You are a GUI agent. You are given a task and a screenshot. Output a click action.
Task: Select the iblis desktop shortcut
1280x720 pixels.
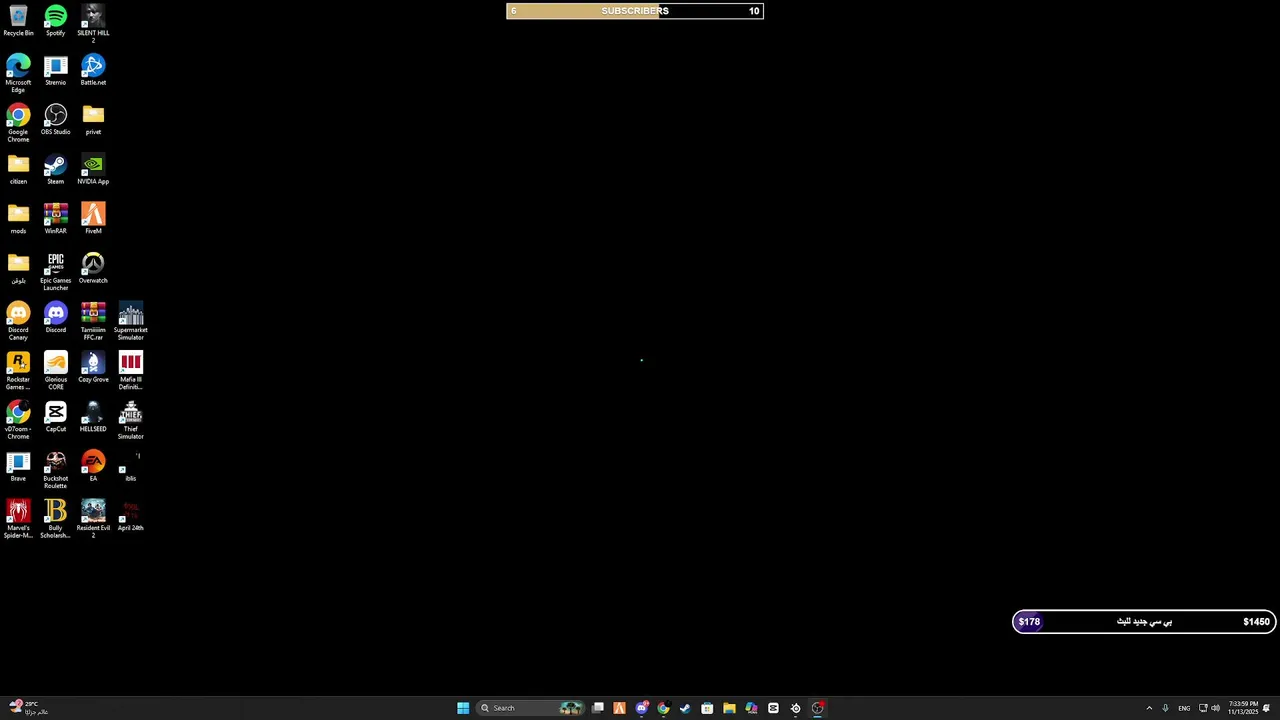click(x=130, y=467)
